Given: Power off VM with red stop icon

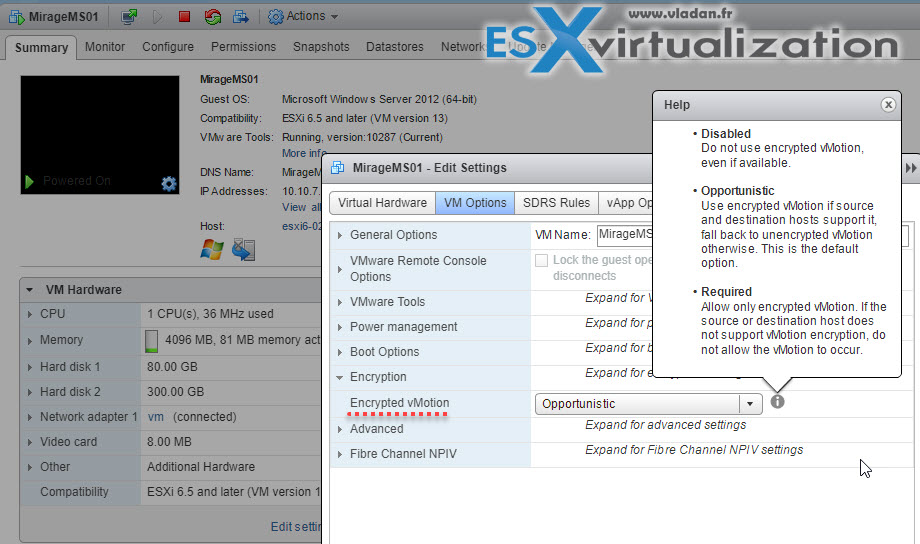Looking at the screenshot, I should tap(184, 16).
